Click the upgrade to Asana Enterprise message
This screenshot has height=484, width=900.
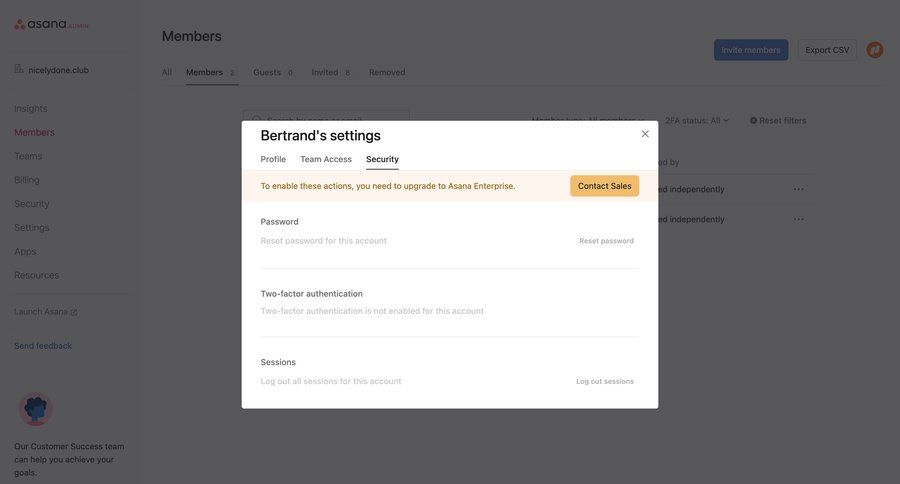pos(388,186)
